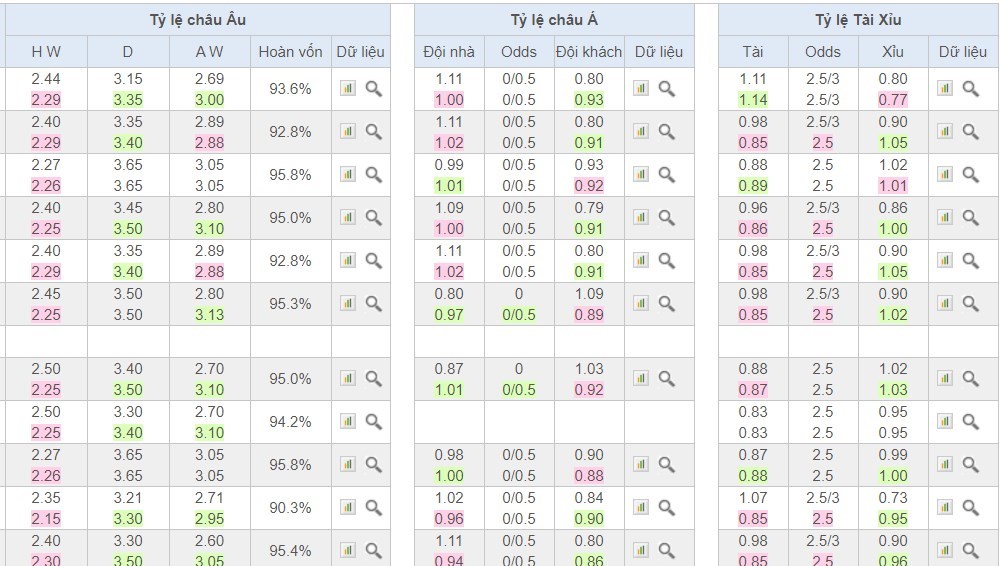The width and height of the screenshot is (1002, 566).
Task: Click the chart icon in the 93.6% payout row
Action: click(348, 89)
